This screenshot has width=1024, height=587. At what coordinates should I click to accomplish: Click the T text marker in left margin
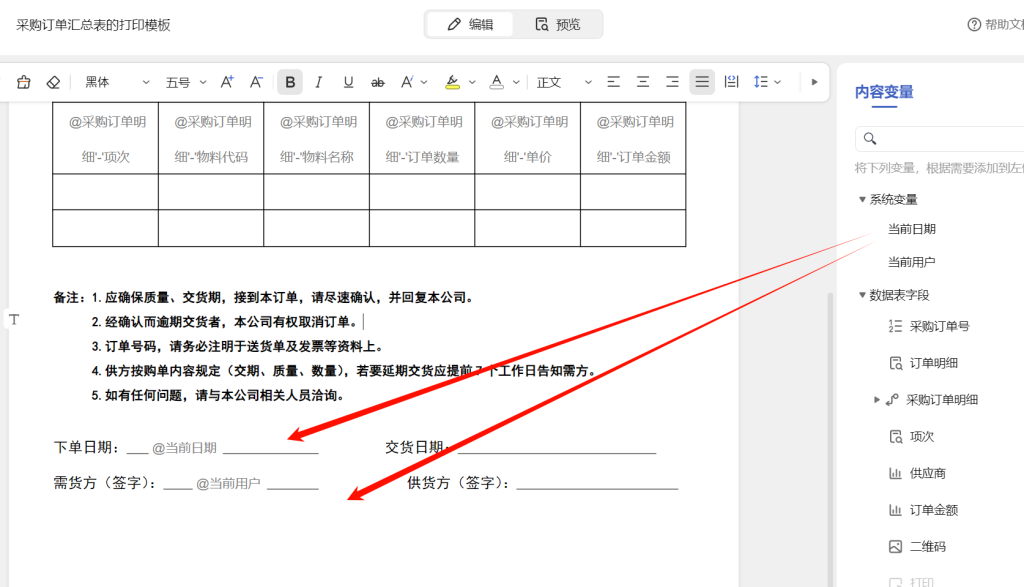14,319
